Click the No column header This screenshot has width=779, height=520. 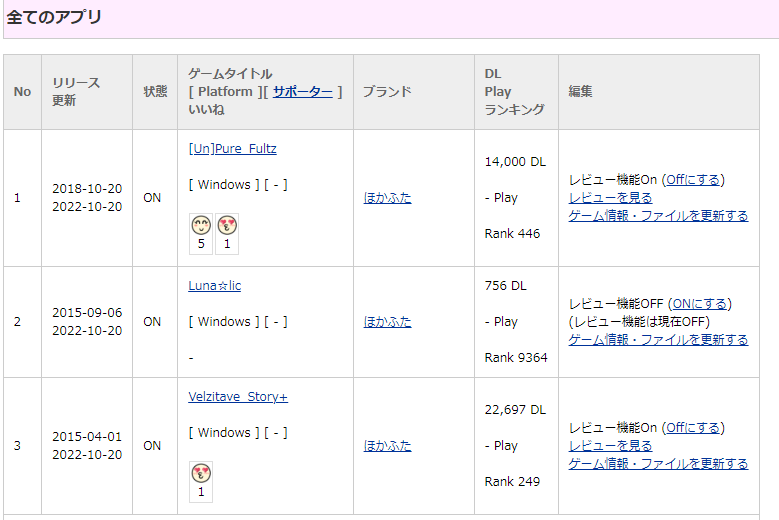click(22, 91)
